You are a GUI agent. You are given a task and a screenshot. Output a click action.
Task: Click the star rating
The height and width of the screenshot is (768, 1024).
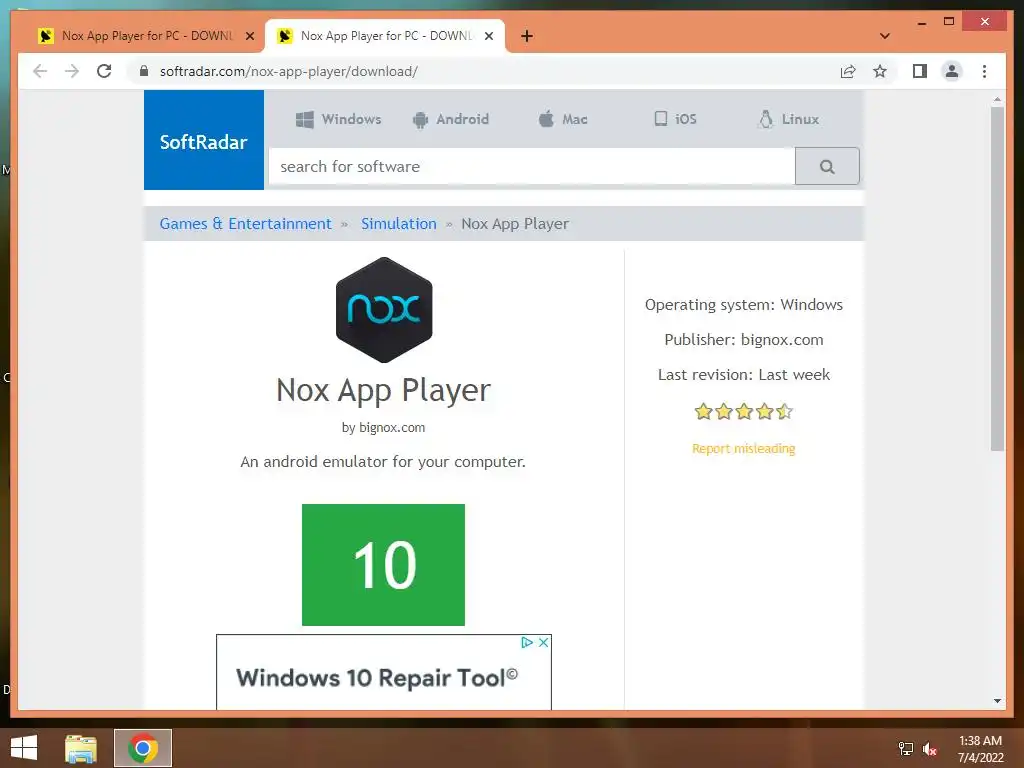[743, 411]
